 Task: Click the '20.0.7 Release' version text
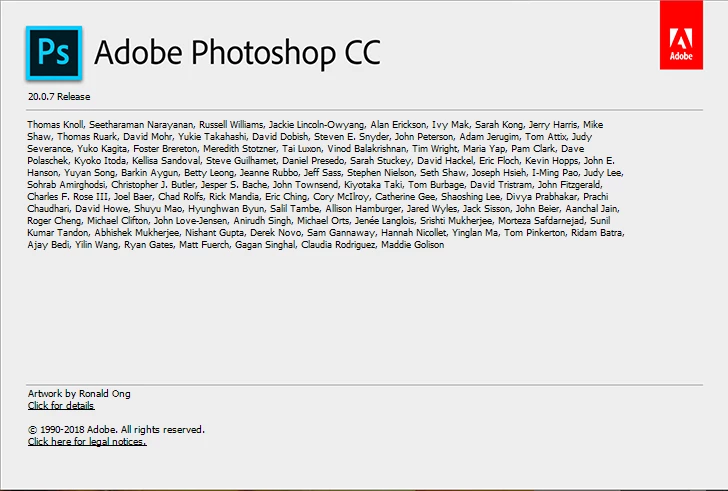[59, 97]
